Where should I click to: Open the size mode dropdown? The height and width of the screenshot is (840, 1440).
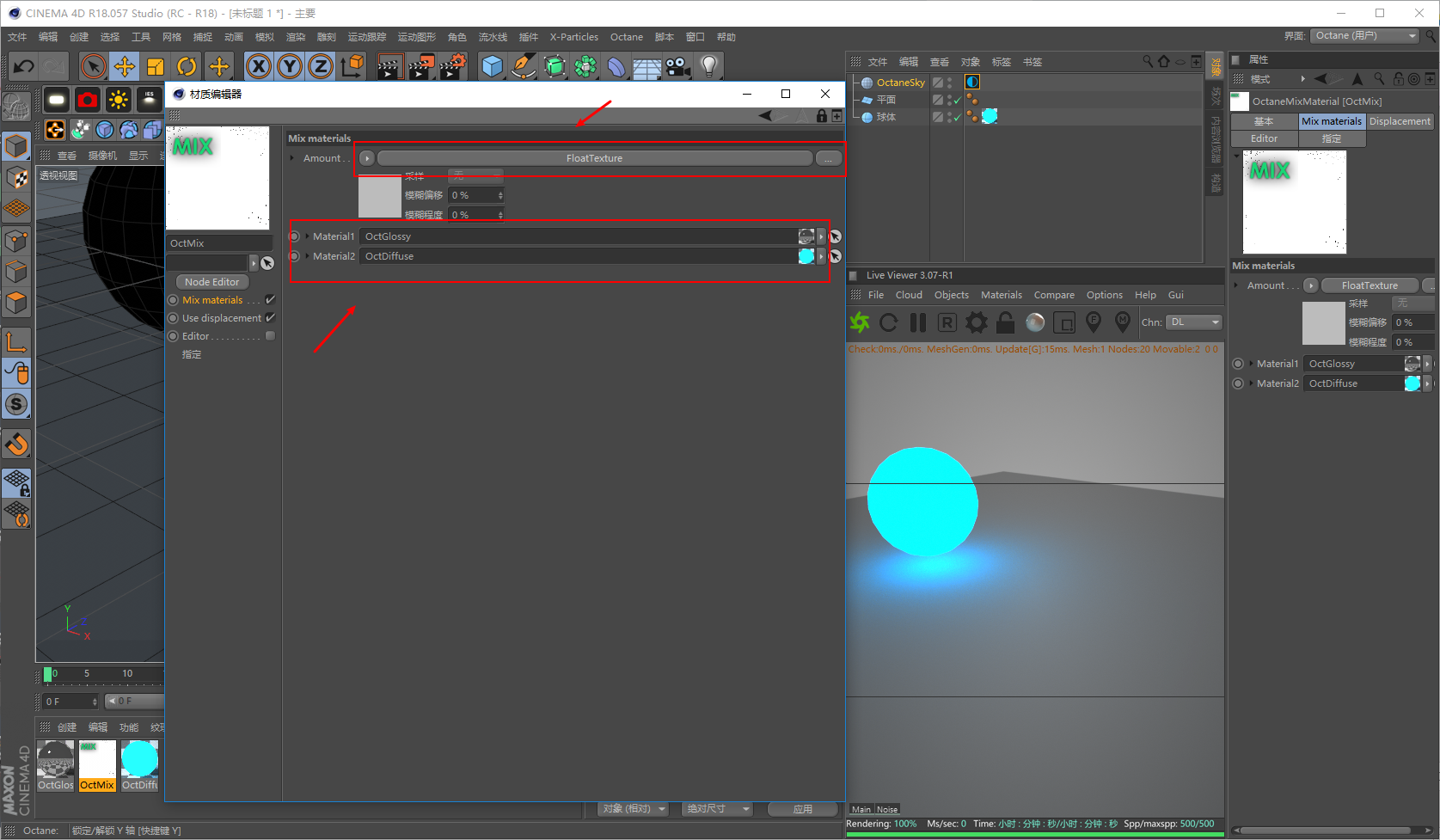[x=718, y=809]
